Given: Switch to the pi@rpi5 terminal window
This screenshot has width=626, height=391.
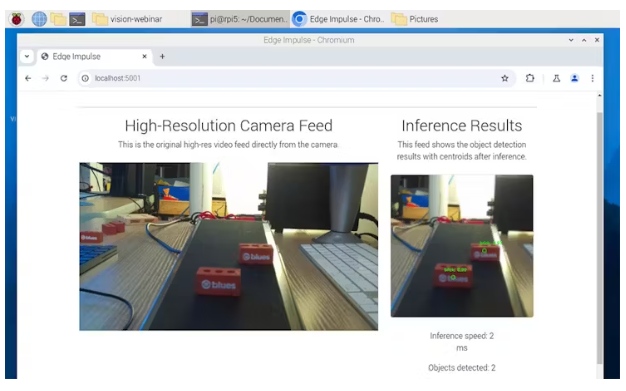Looking at the screenshot, I should (x=240, y=19).
